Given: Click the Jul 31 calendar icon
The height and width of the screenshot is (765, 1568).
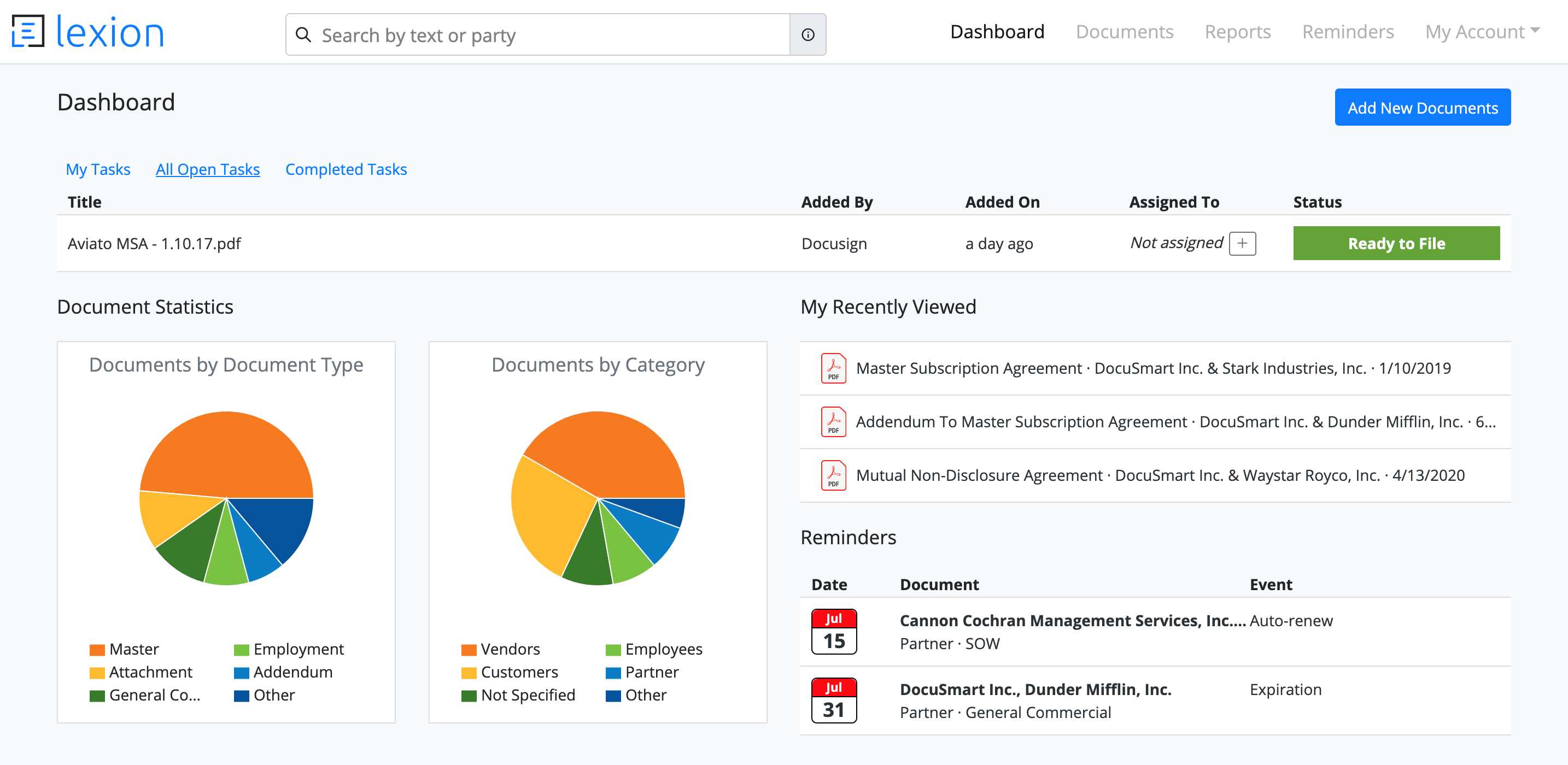Looking at the screenshot, I should point(833,701).
